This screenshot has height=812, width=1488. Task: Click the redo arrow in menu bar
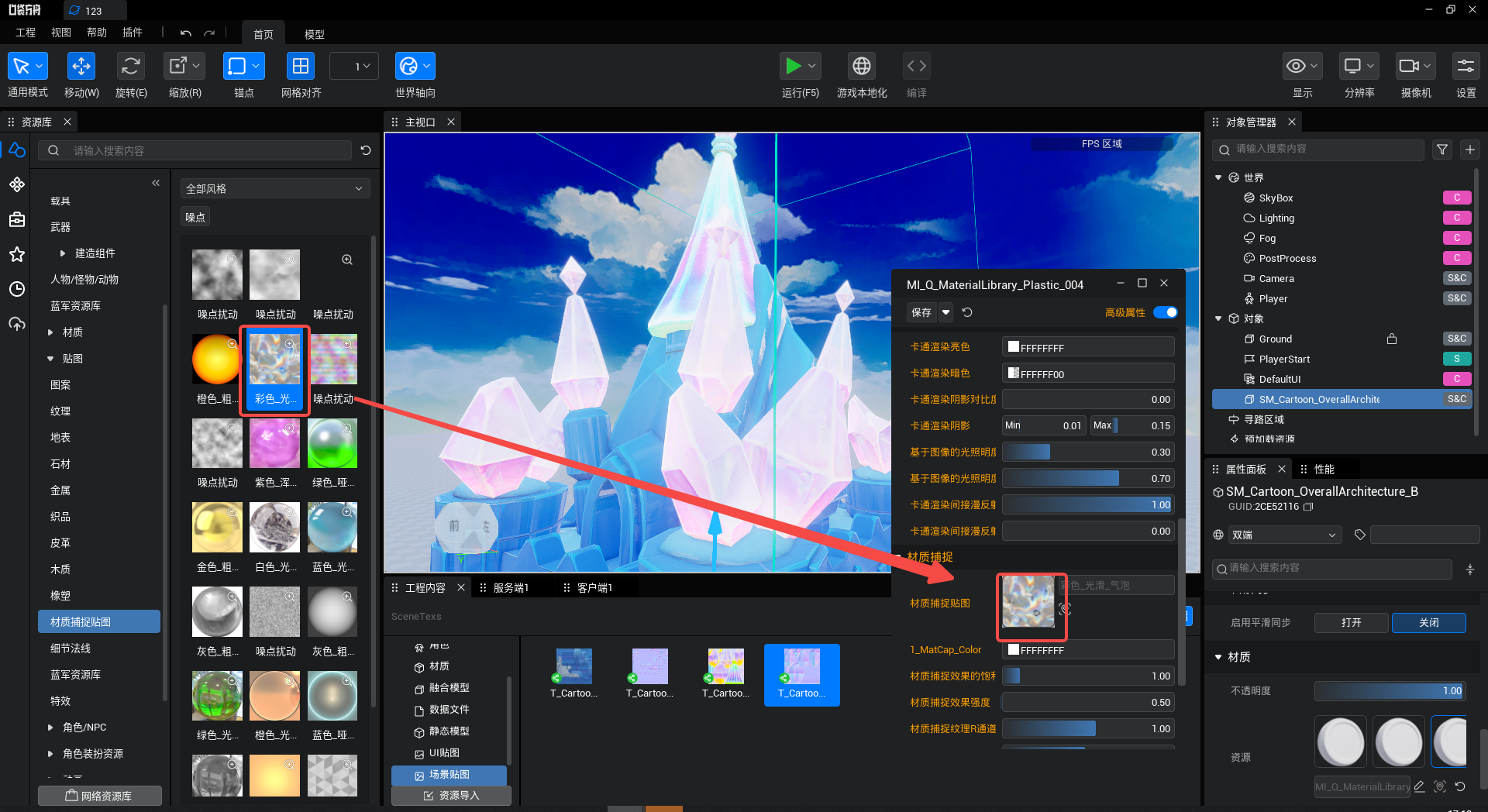click(209, 33)
